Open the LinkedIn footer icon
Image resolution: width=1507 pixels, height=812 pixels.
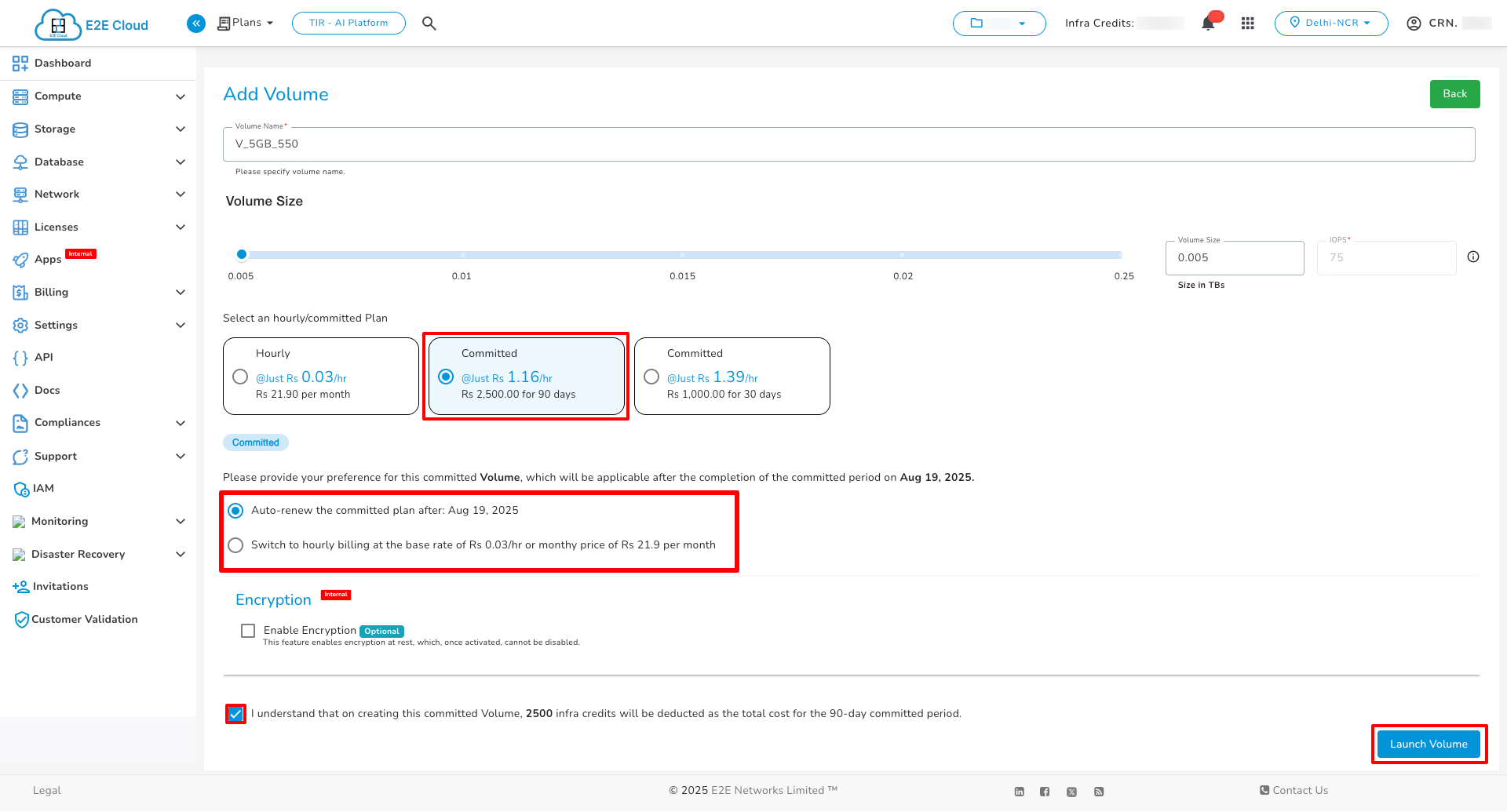coord(1019,792)
